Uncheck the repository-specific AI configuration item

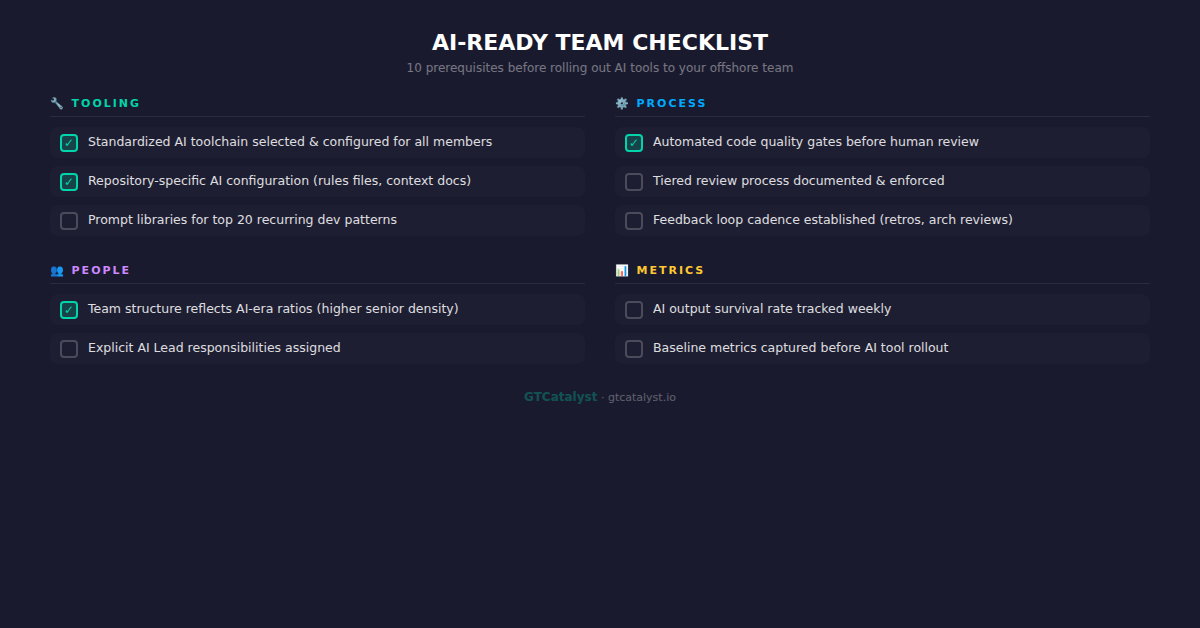(68, 181)
